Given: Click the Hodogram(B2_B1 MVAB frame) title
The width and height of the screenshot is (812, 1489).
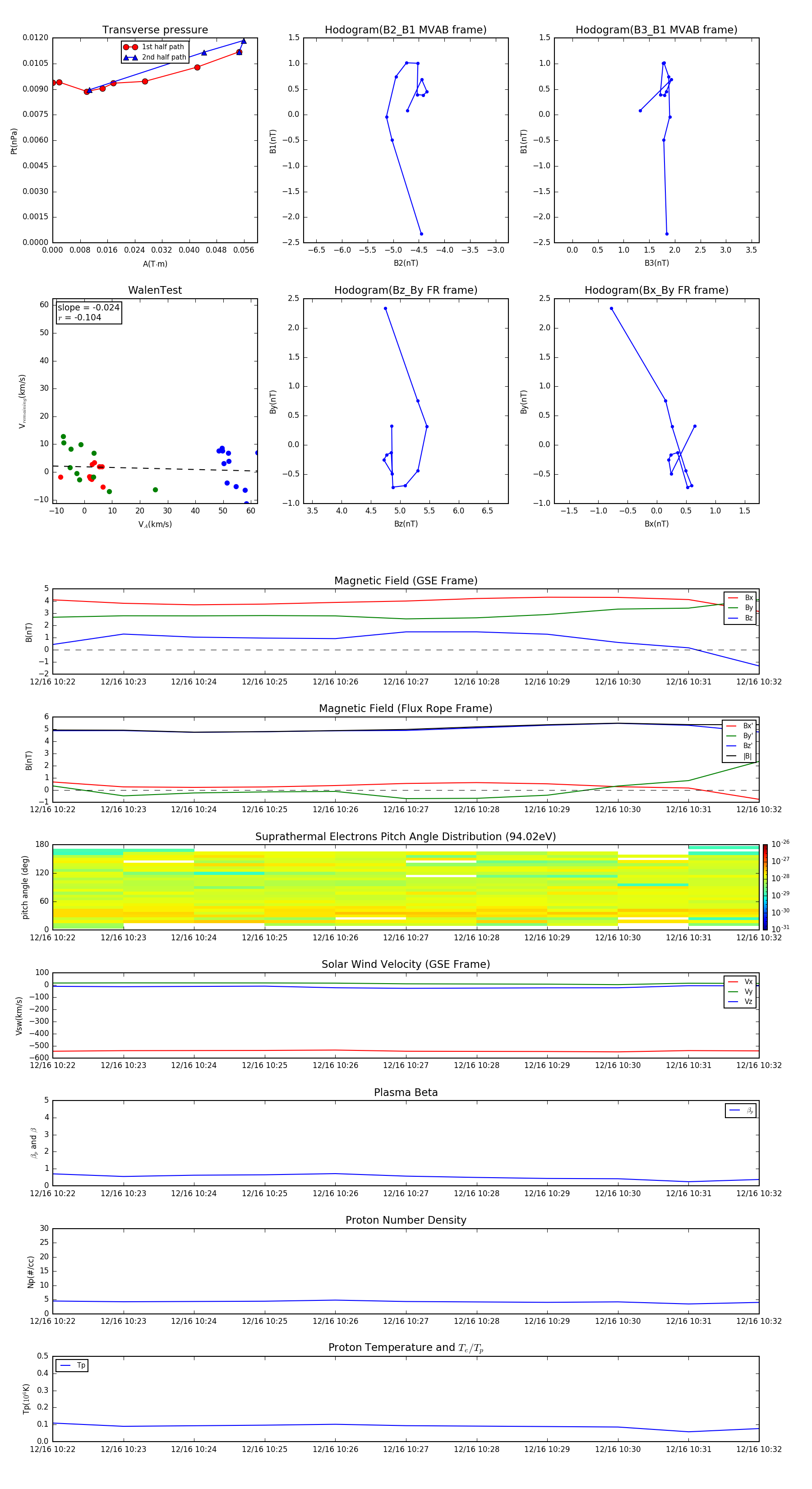Looking at the screenshot, I should coord(406,30).
